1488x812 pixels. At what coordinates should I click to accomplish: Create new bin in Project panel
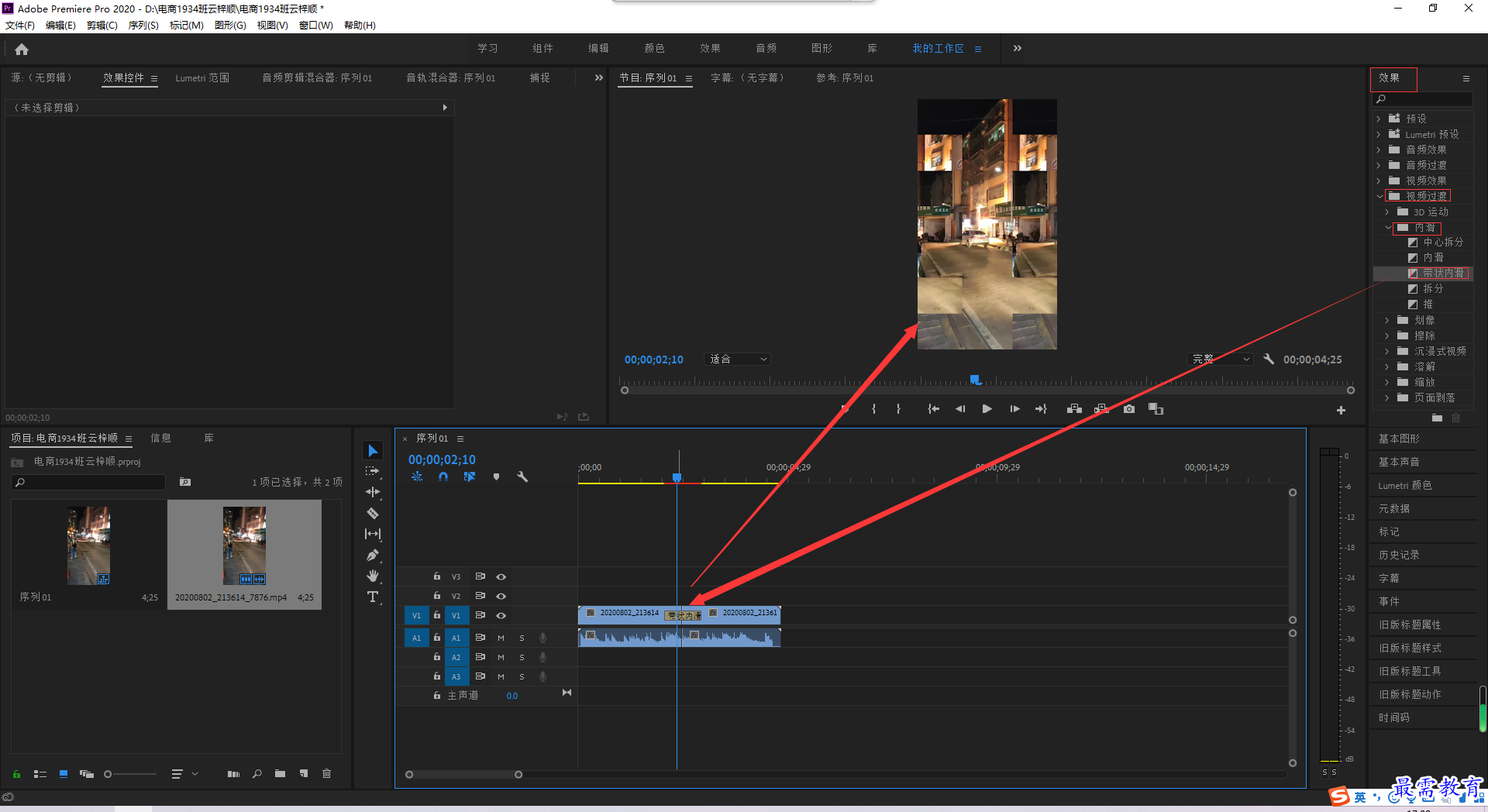280,774
